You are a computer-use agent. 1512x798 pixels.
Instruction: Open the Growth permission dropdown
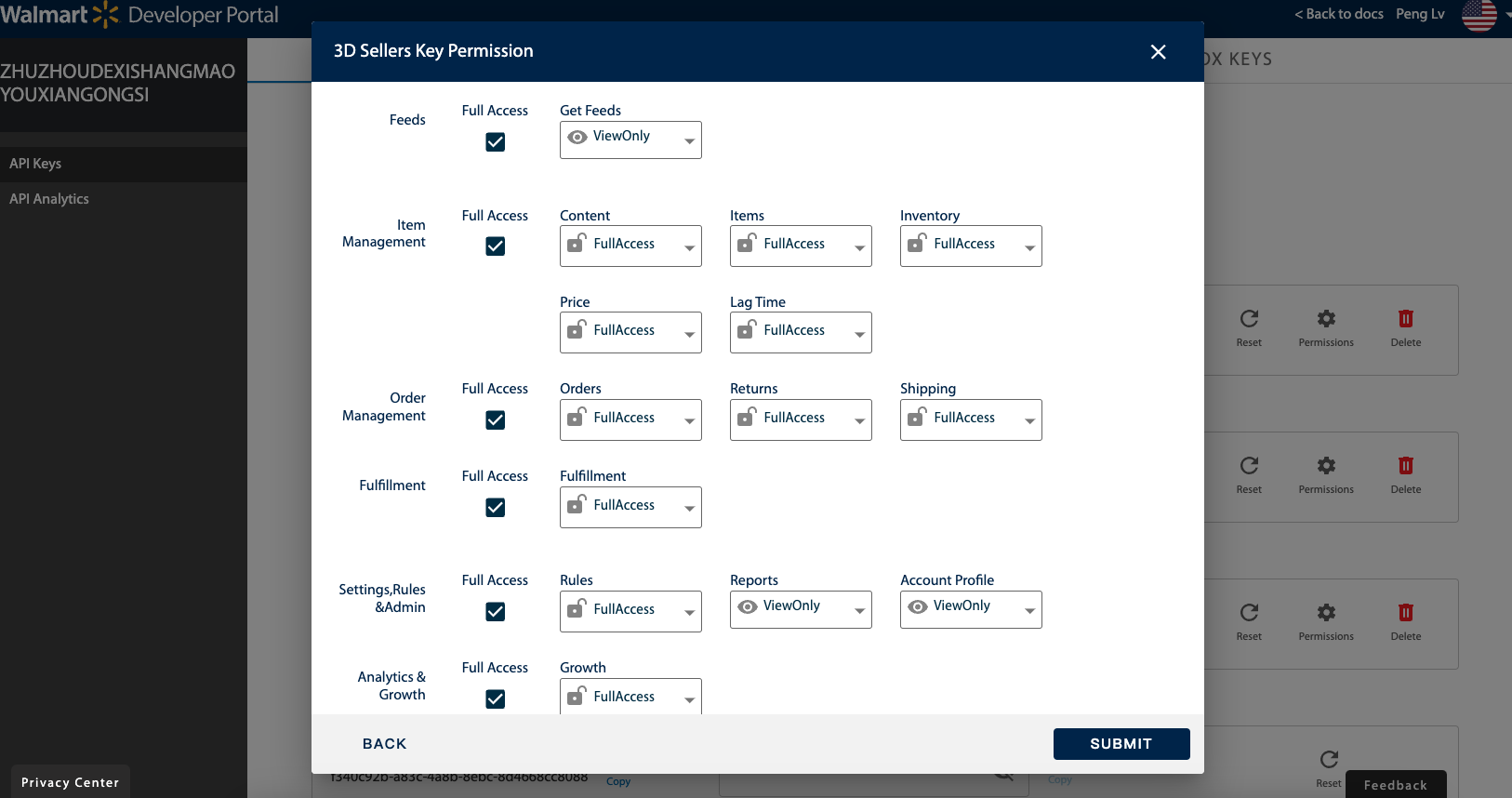point(630,697)
